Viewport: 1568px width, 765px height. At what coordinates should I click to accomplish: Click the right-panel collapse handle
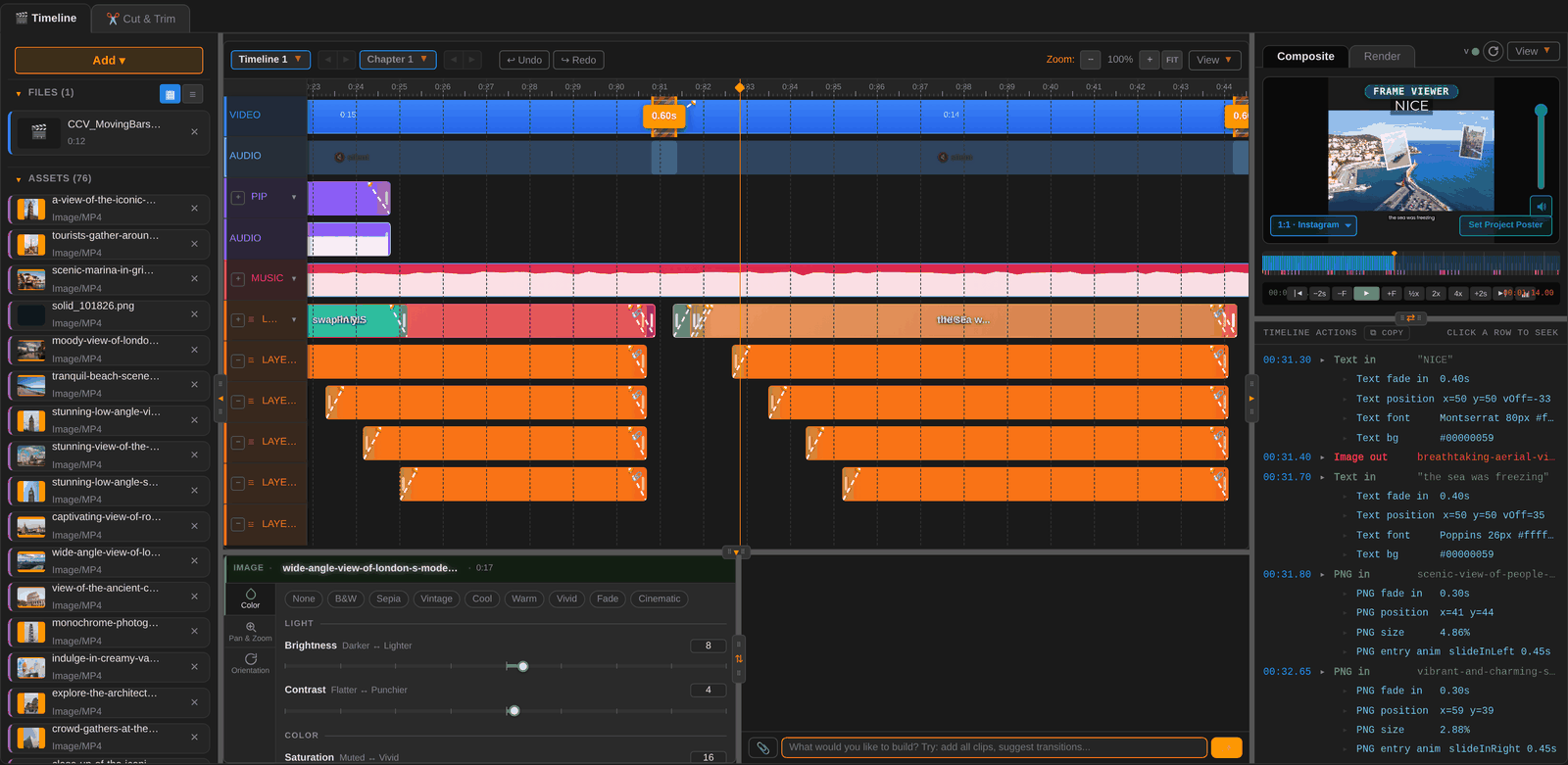pos(1251,399)
